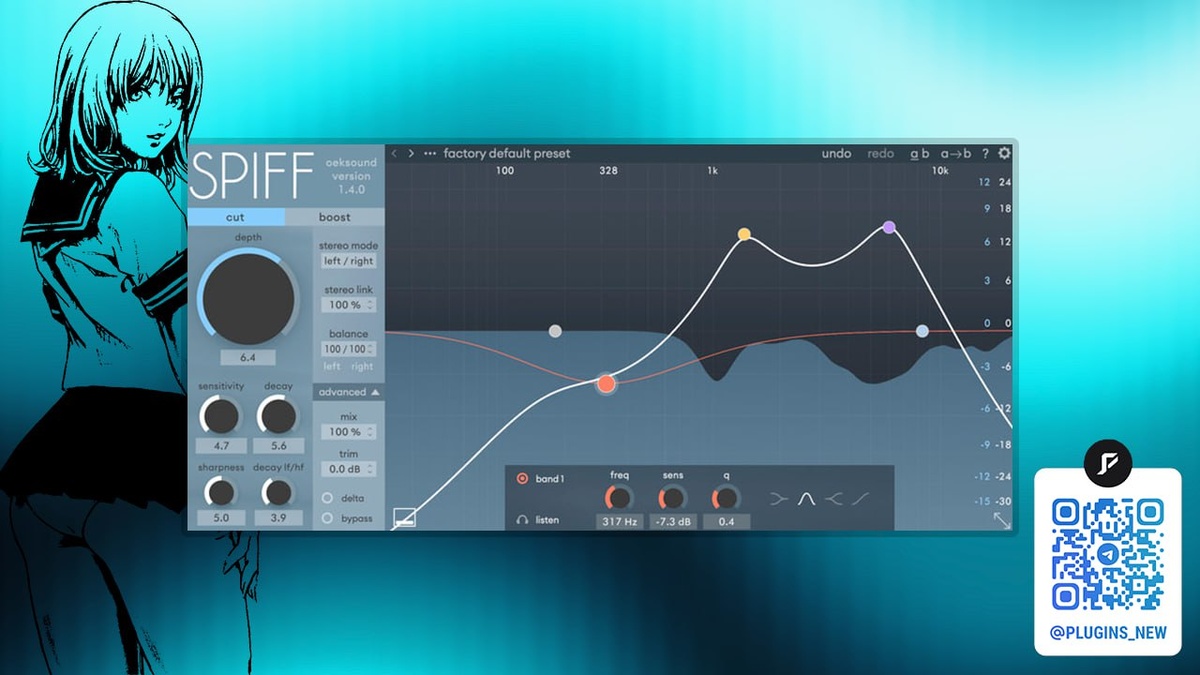
Task: Click the decay value 5.6
Action: click(278, 446)
